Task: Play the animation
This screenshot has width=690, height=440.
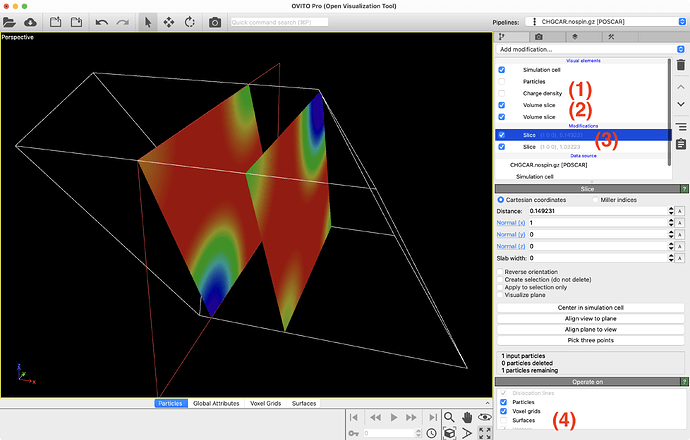Action: (394, 417)
